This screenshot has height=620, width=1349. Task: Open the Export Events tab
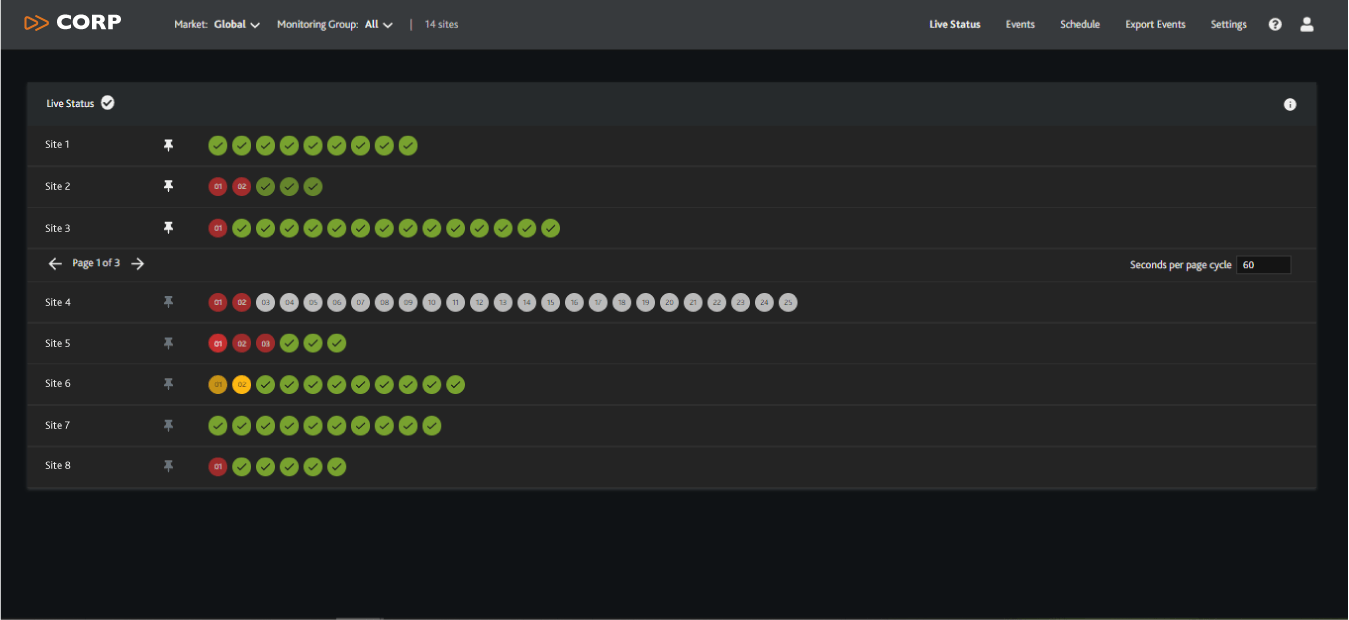pos(1155,24)
